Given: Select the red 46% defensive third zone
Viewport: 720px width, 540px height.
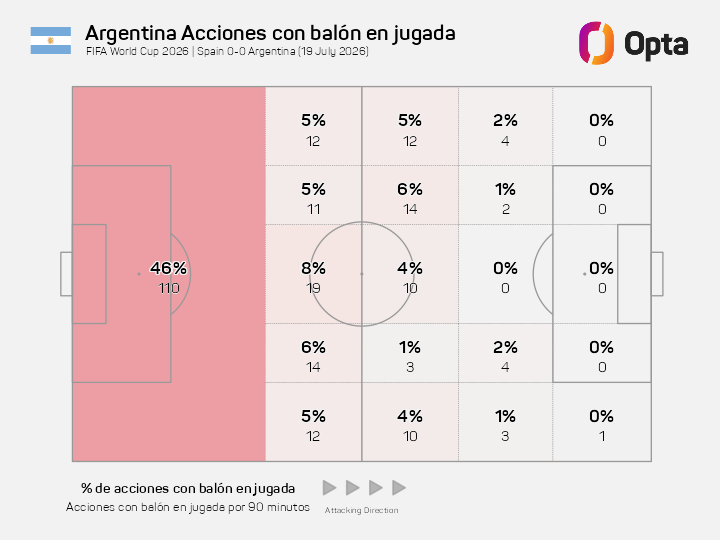Looking at the screenshot, I should [169, 274].
